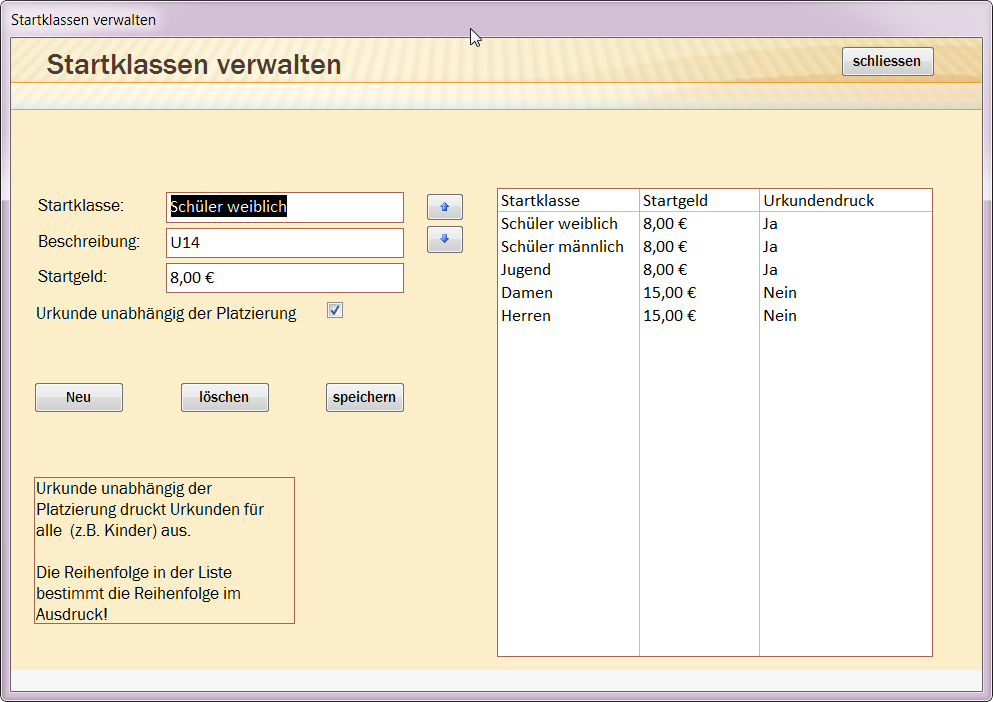Click the move down arrow icon
This screenshot has width=993, height=702.
[444, 240]
